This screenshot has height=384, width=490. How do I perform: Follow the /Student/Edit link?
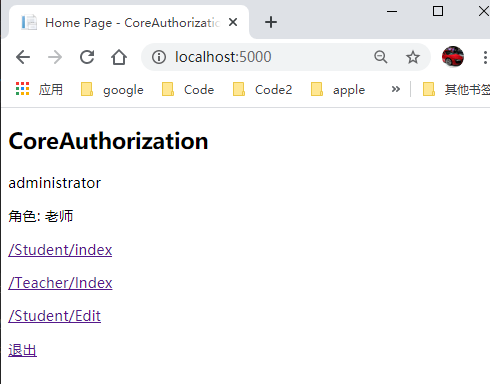[55, 316]
